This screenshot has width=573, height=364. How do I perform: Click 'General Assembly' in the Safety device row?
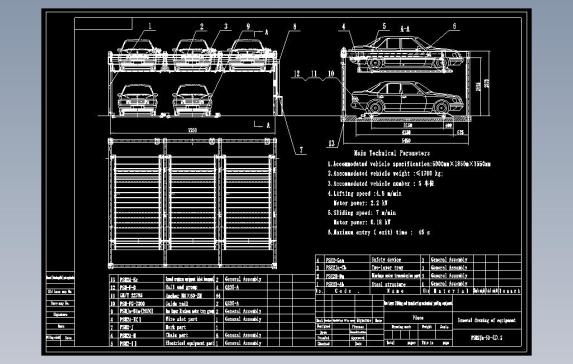(x=449, y=259)
